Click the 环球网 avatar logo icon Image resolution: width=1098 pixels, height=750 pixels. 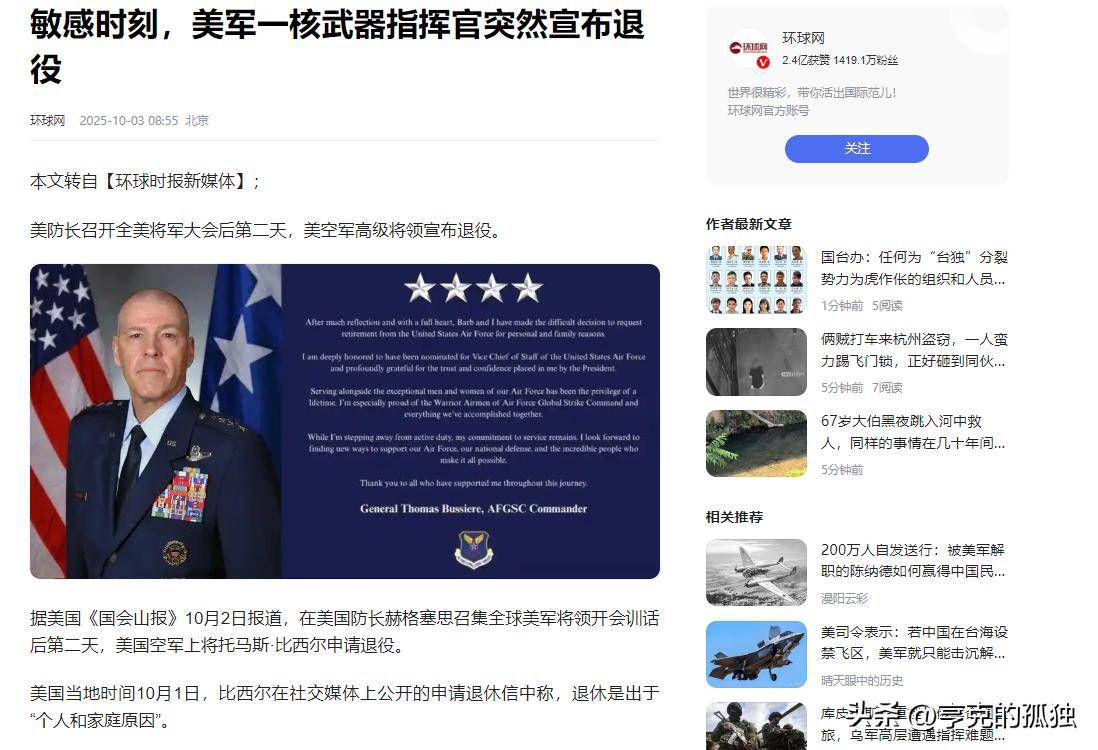tap(749, 48)
